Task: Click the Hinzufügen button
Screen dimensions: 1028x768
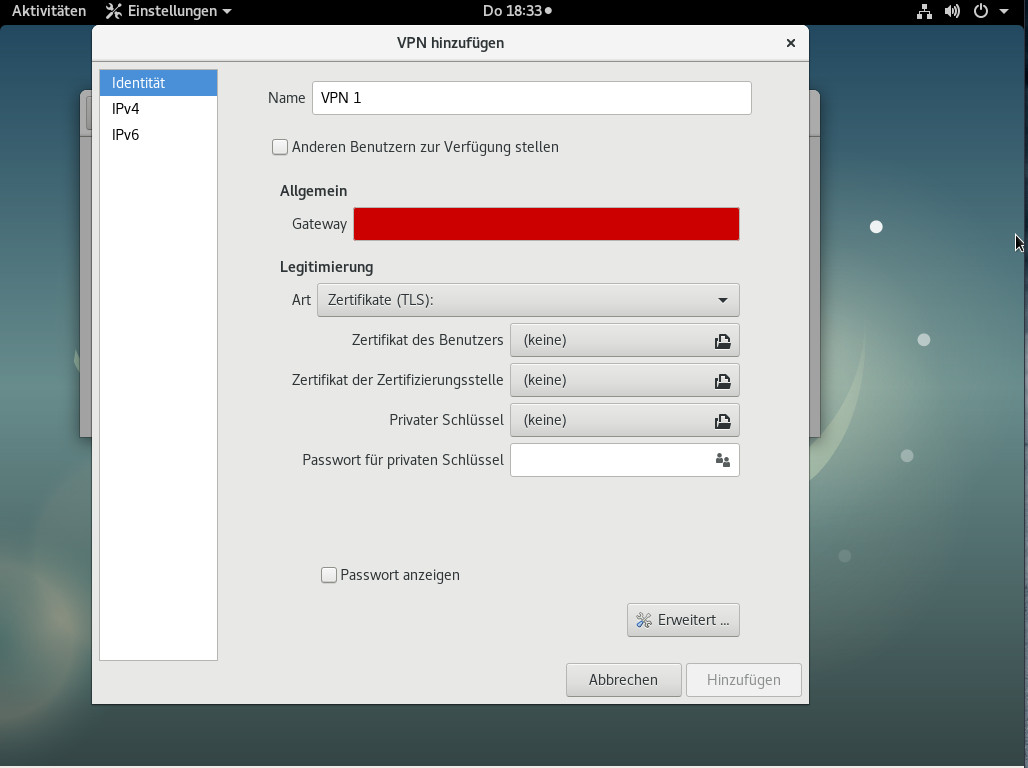Action: [x=743, y=680]
